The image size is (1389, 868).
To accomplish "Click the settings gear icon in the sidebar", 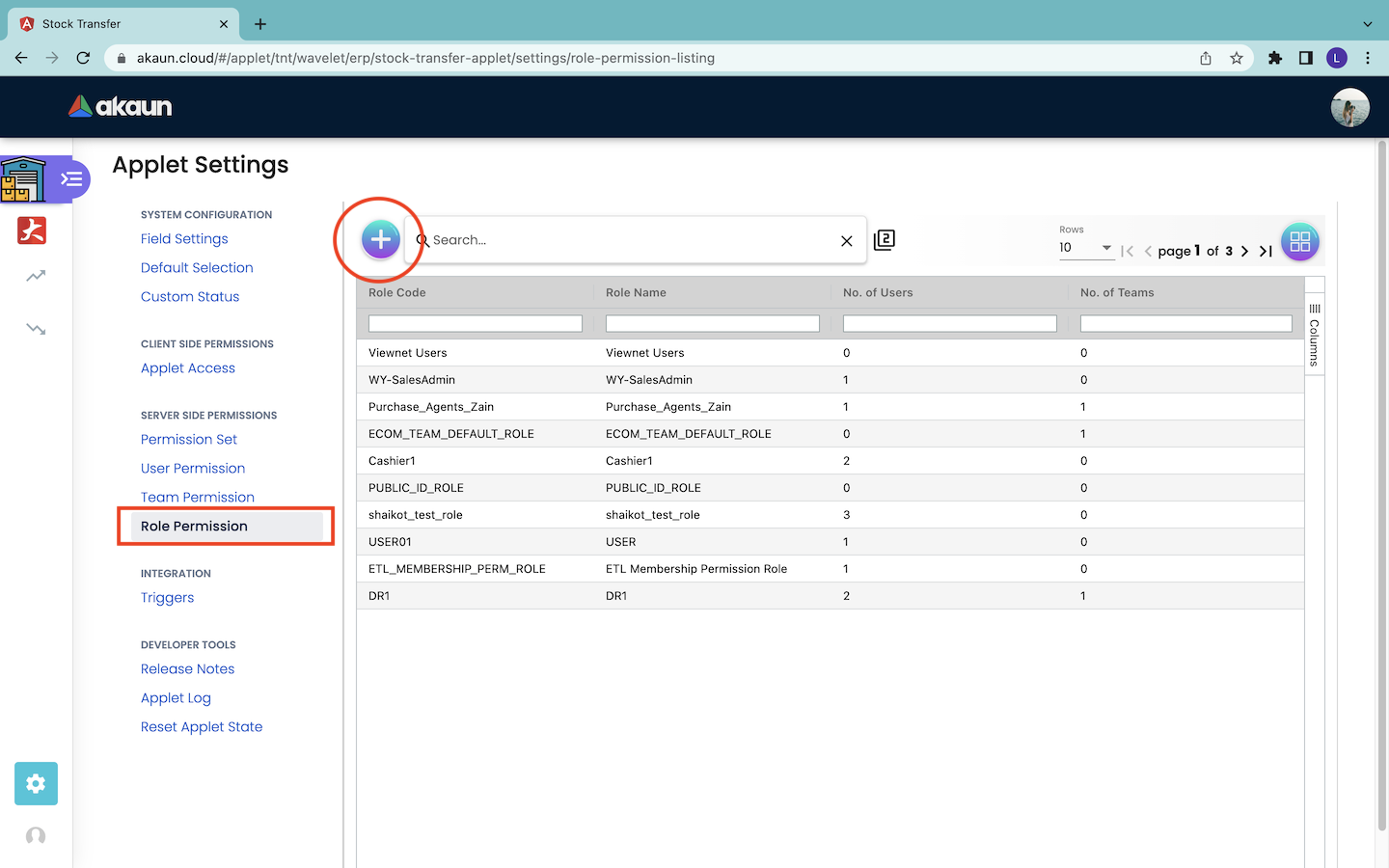I will (36, 783).
